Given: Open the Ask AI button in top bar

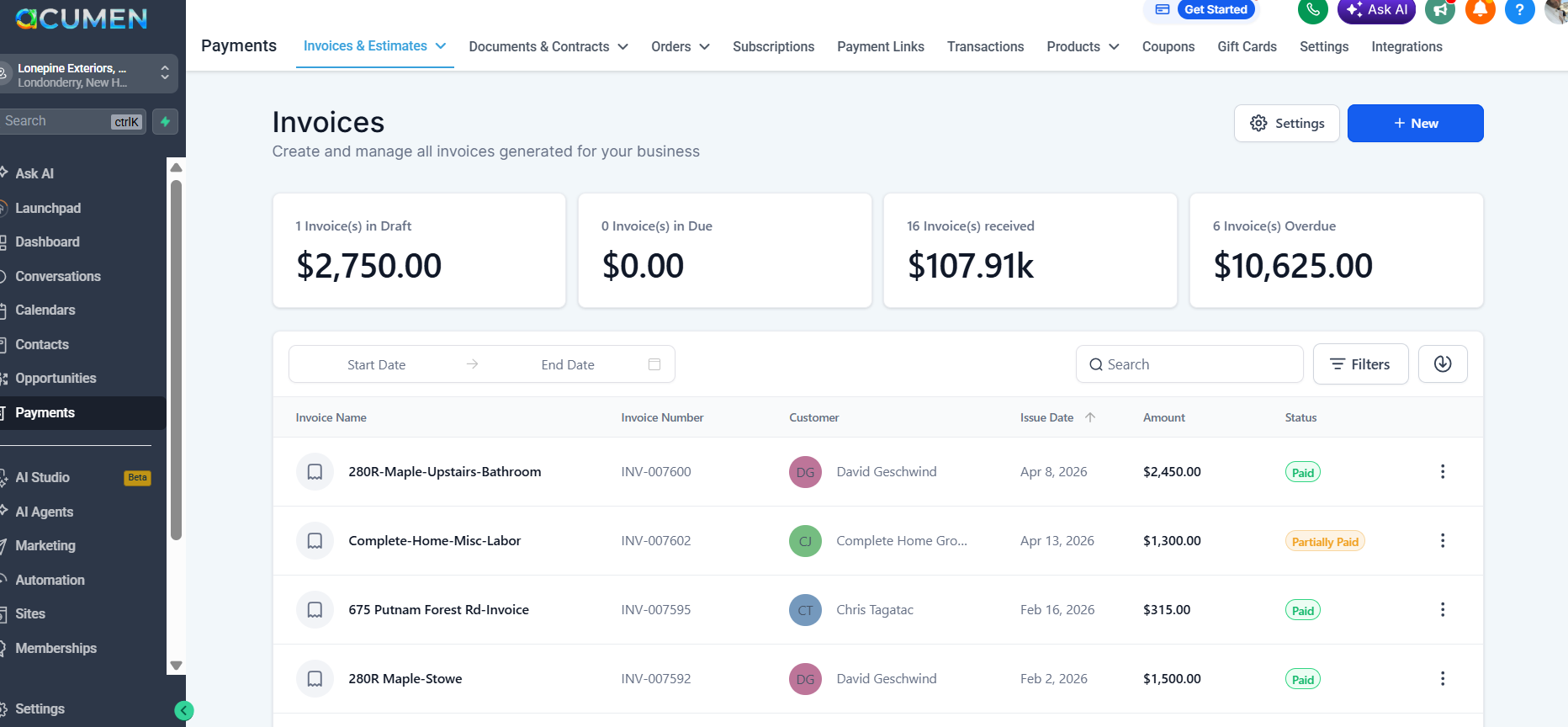Looking at the screenshot, I should click(1376, 10).
